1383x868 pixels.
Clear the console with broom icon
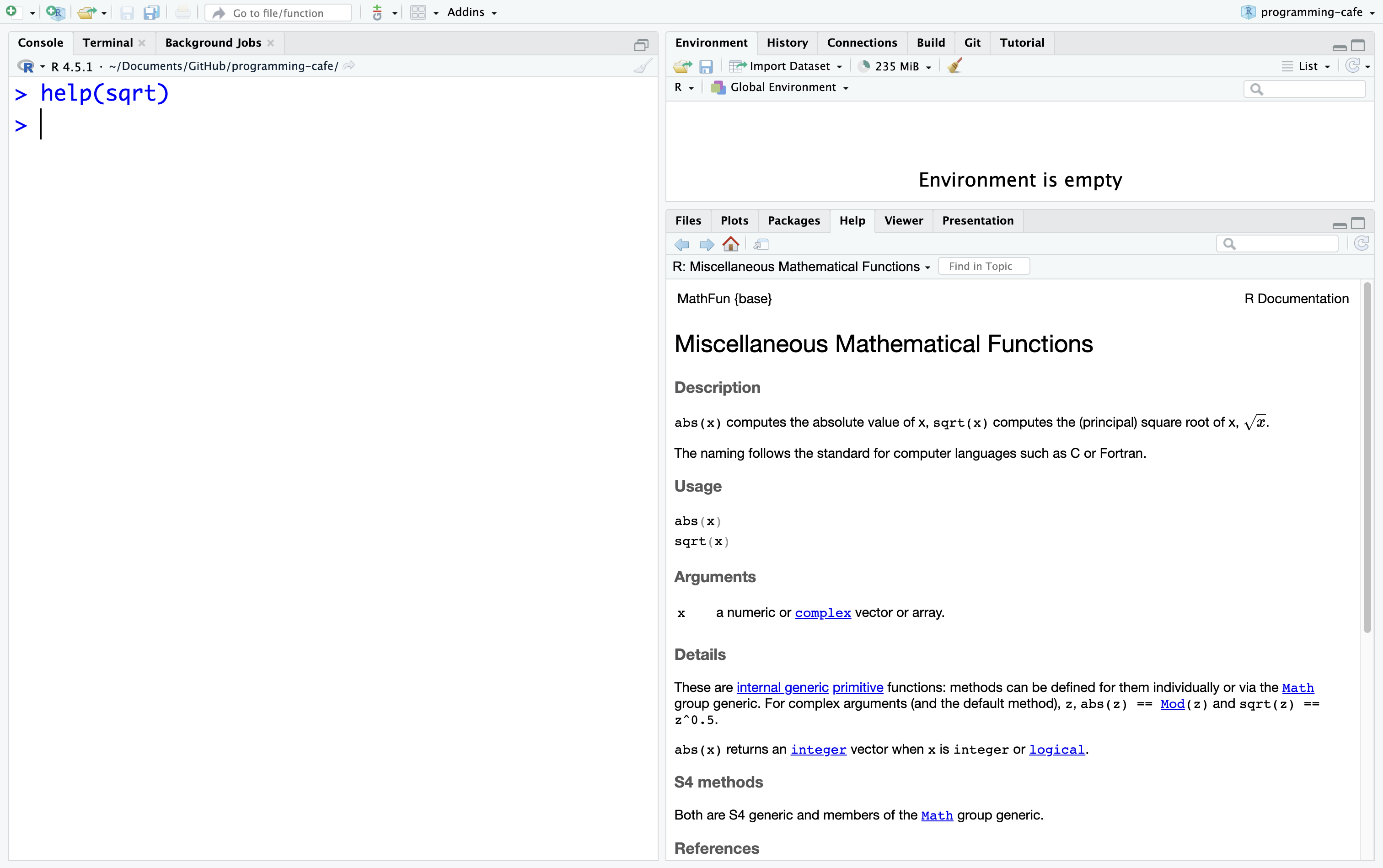pos(643,66)
